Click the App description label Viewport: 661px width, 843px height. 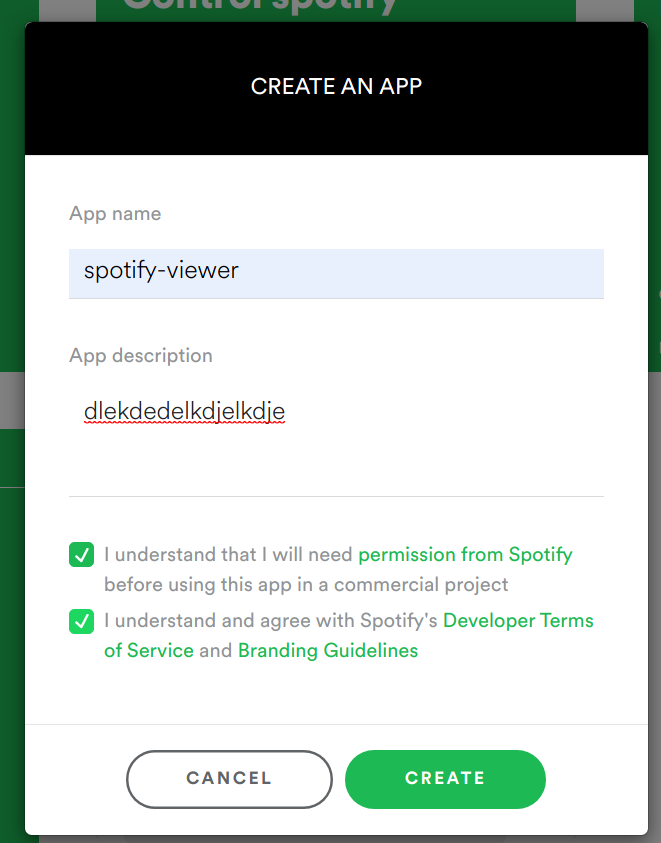141,356
